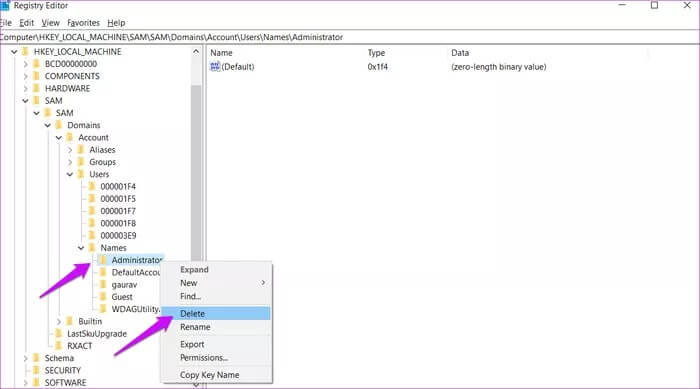Click the zero-length binary value data cell
The height and width of the screenshot is (389, 700).
coord(499,67)
